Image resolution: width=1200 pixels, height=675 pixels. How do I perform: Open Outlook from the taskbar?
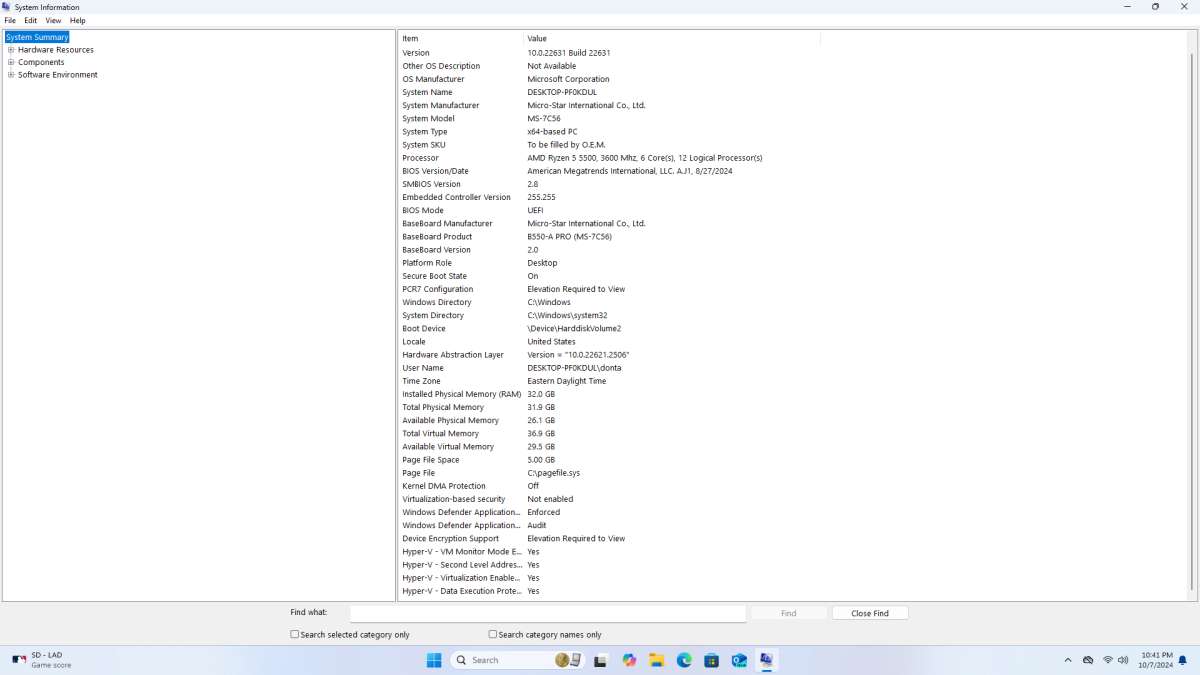pos(738,660)
